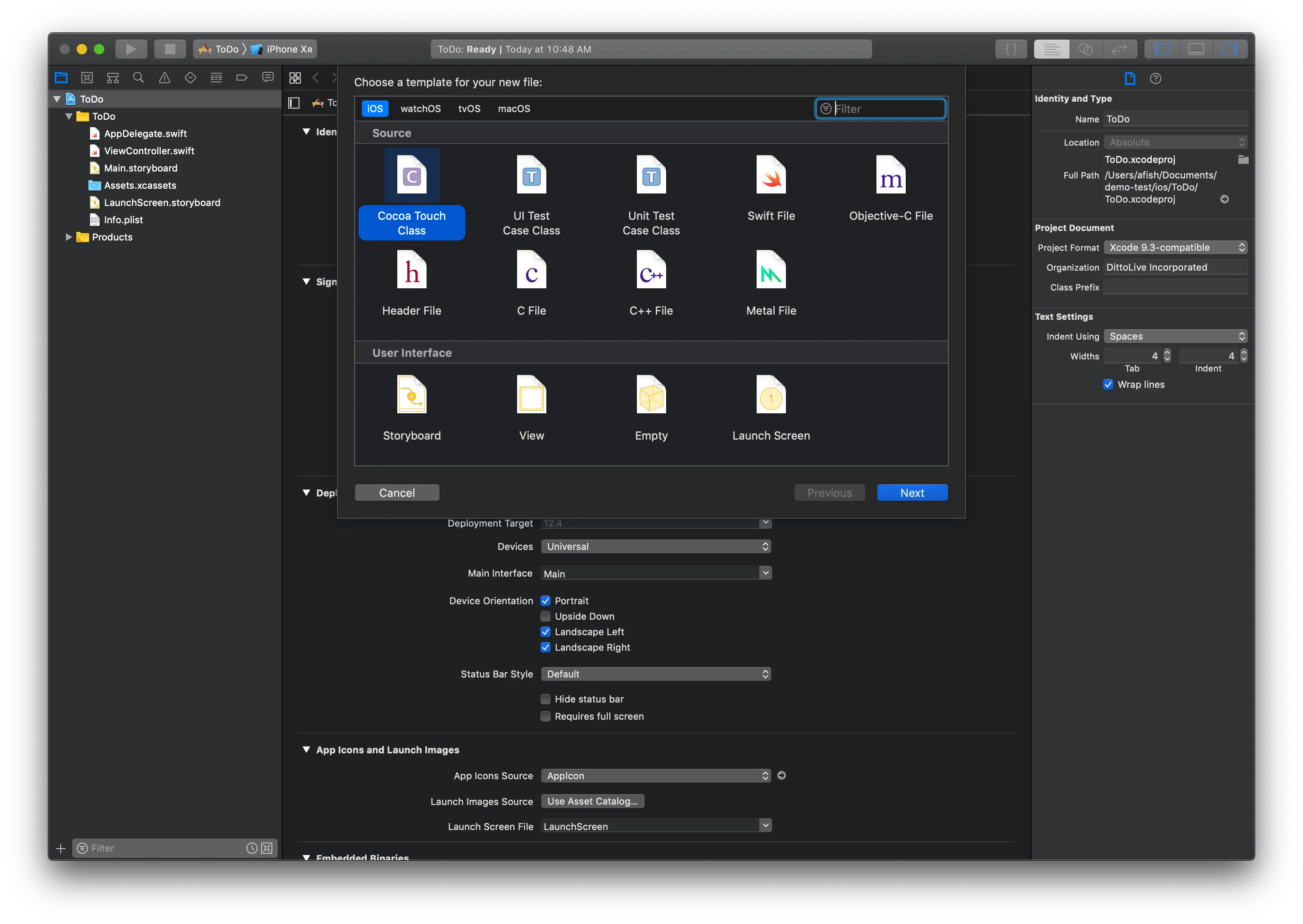Screen dimensions: 1303x924
Task: Switch to the Assistant editor
Action: [1085, 49]
